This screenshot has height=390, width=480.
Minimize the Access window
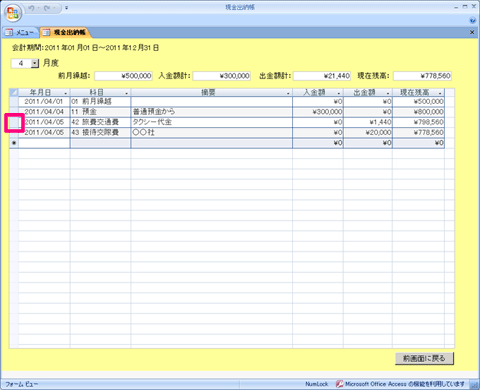456,7
